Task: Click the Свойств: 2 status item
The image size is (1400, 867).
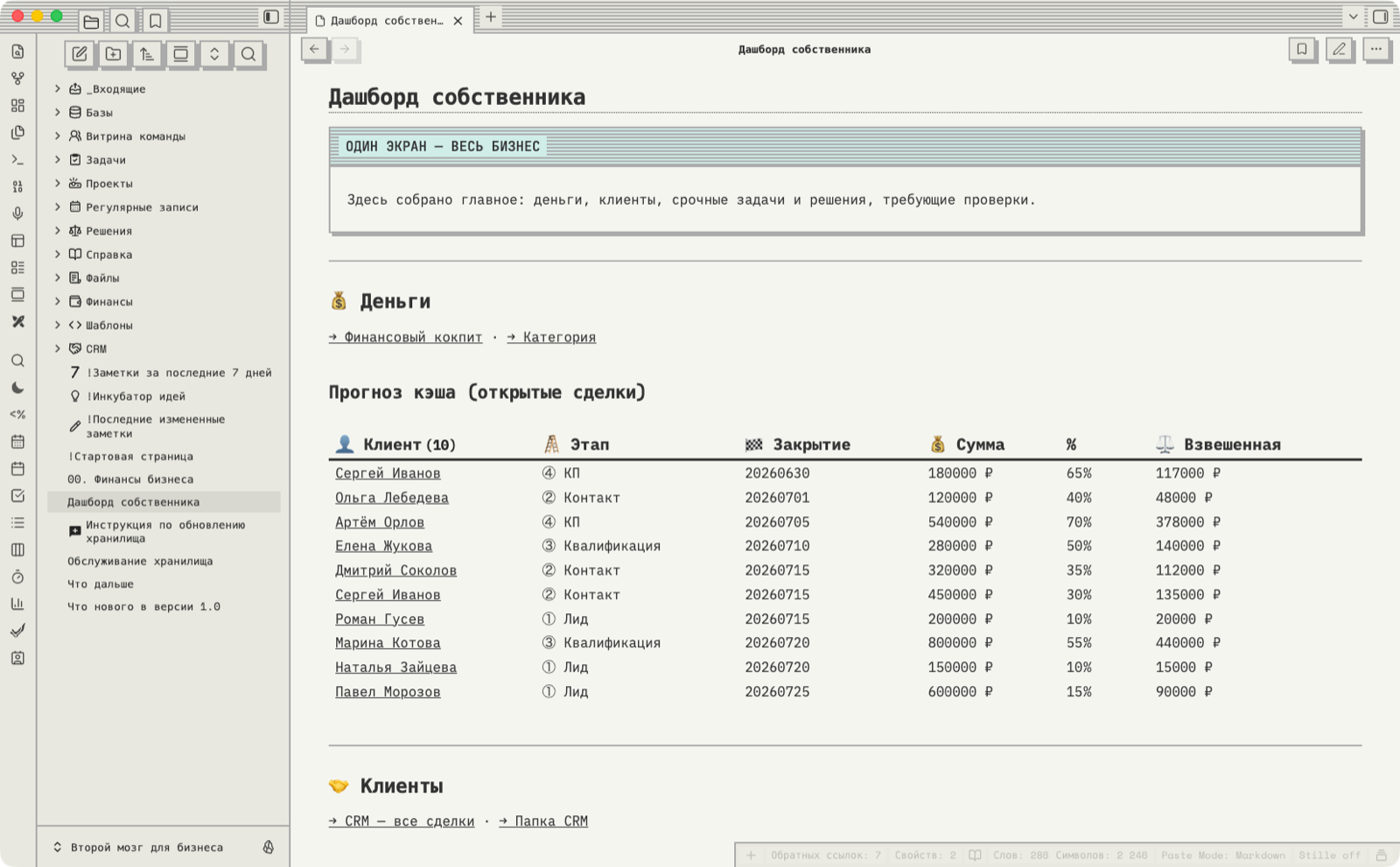Action: 926,856
